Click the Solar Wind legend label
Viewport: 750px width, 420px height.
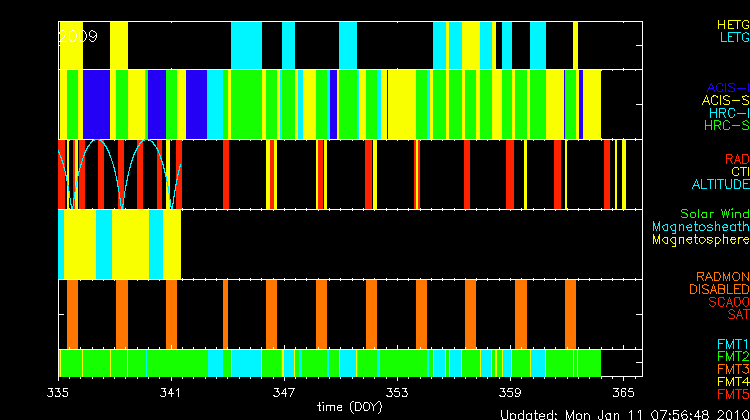[x=714, y=214]
